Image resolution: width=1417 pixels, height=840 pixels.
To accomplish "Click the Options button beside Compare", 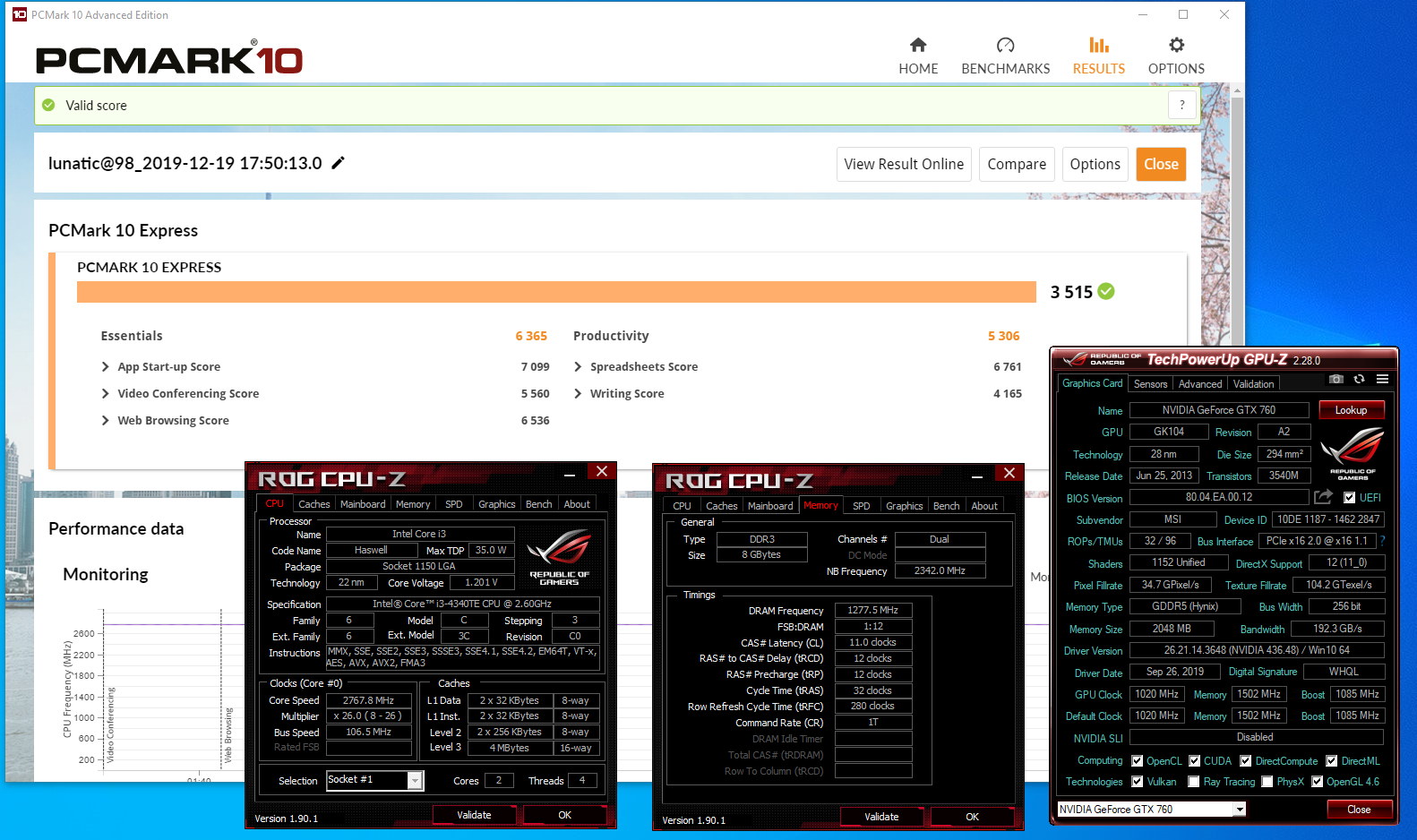I will coord(1095,164).
